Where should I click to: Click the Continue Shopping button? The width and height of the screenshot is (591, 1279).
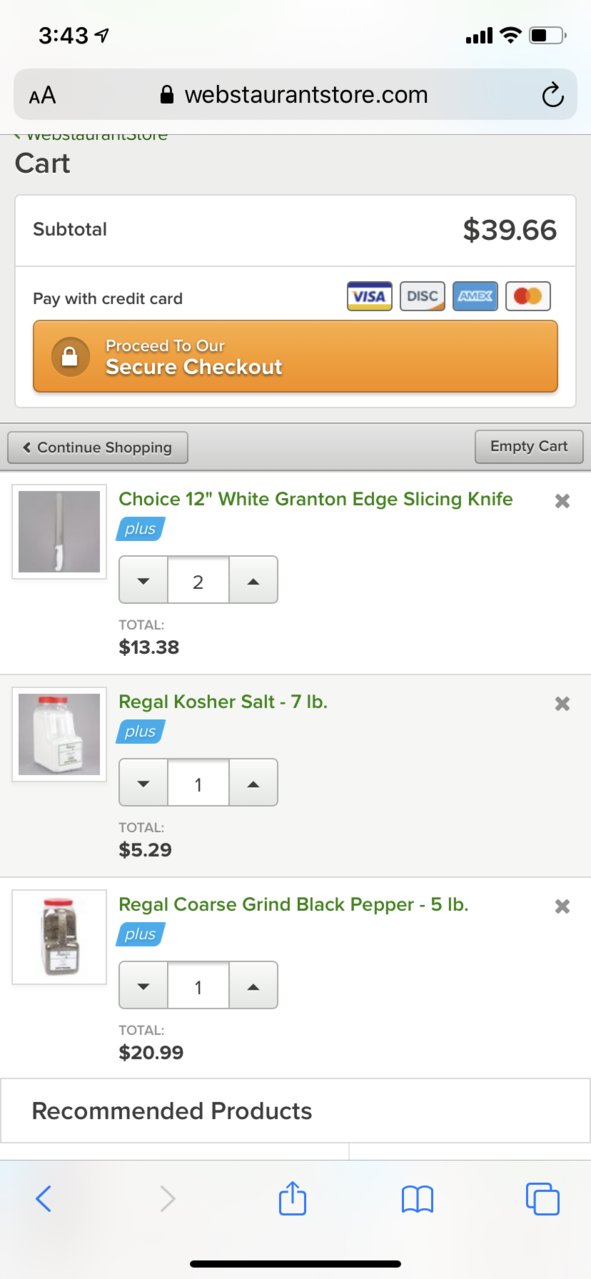pyautogui.click(x=97, y=447)
